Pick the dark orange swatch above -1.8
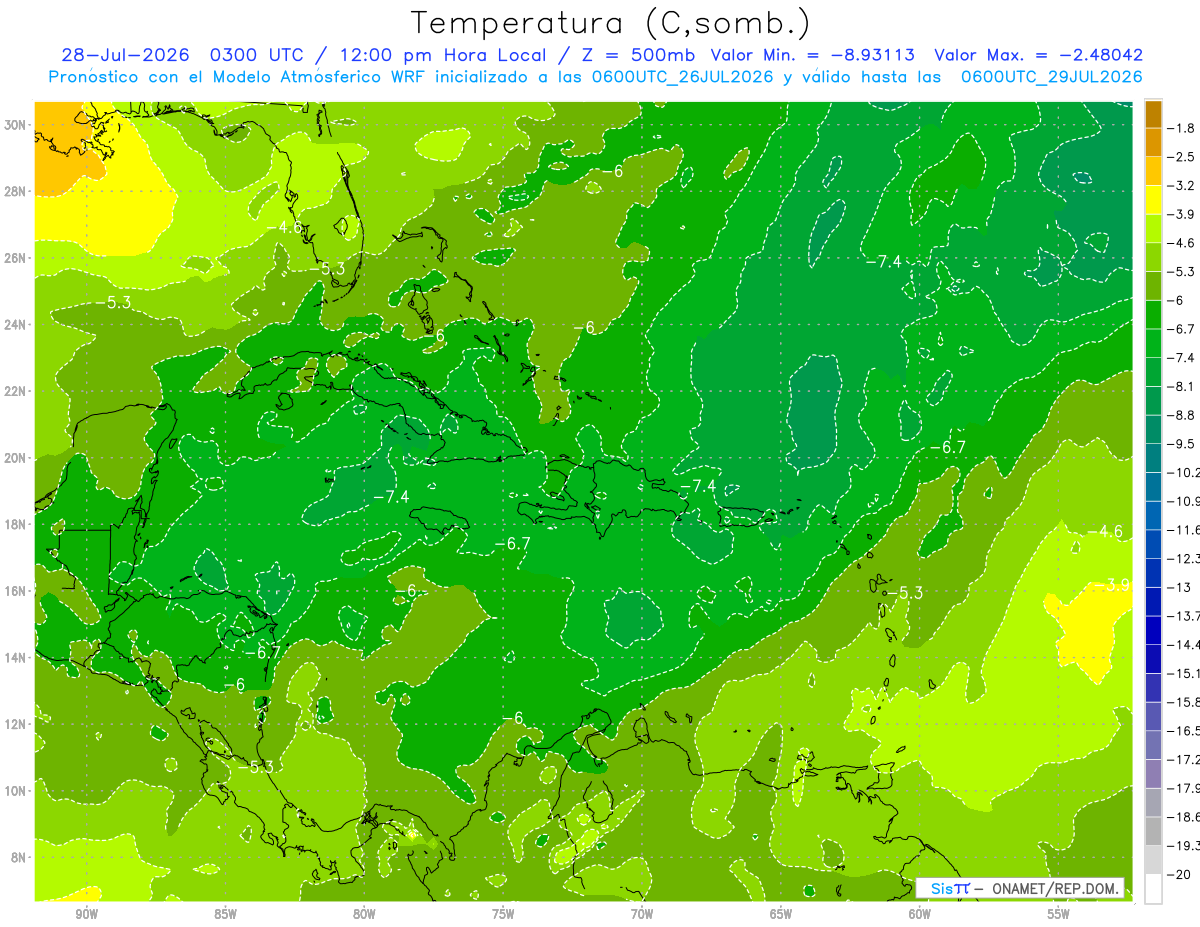 [1153, 113]
